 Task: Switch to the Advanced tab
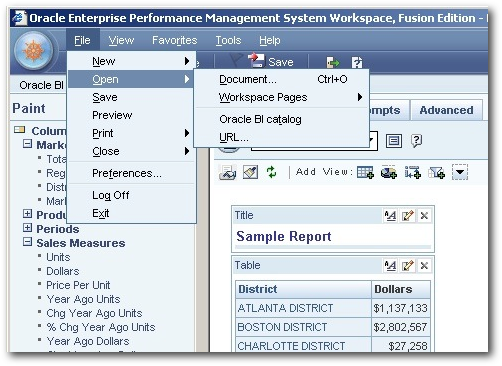click(x=446, y=110)
